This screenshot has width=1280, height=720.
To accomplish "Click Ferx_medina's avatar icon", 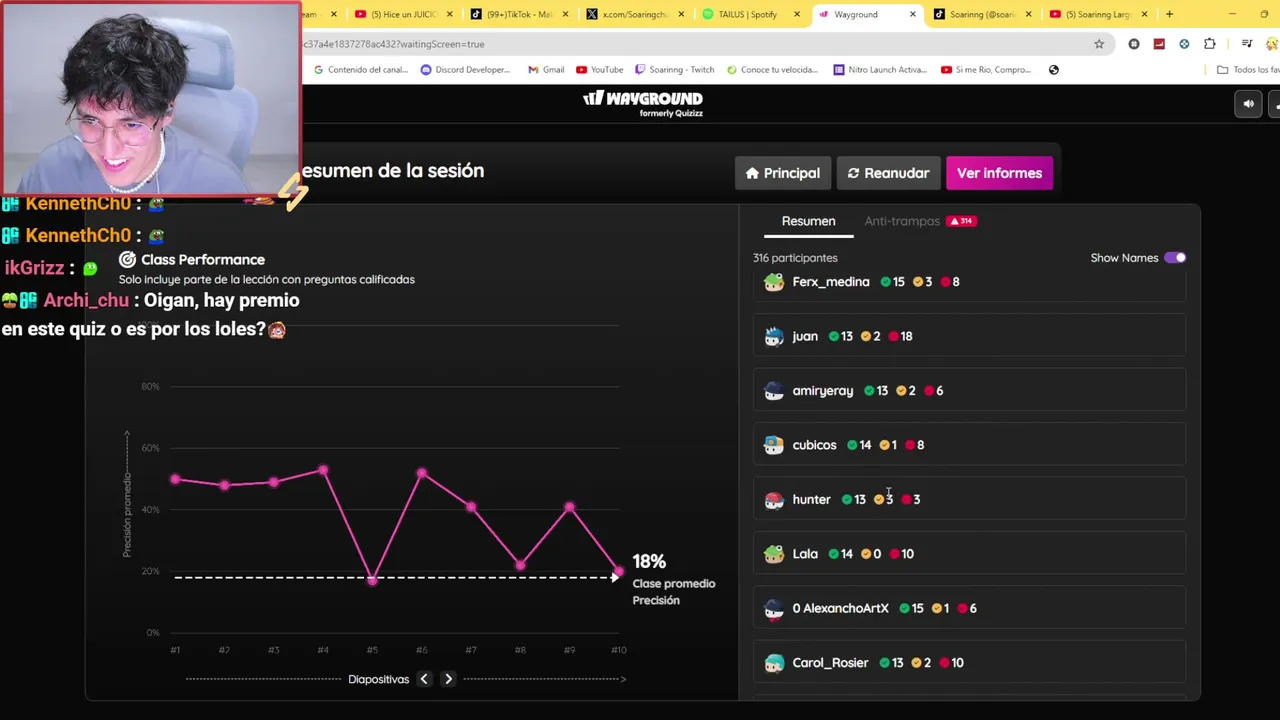I will click(x=774, y=282).
